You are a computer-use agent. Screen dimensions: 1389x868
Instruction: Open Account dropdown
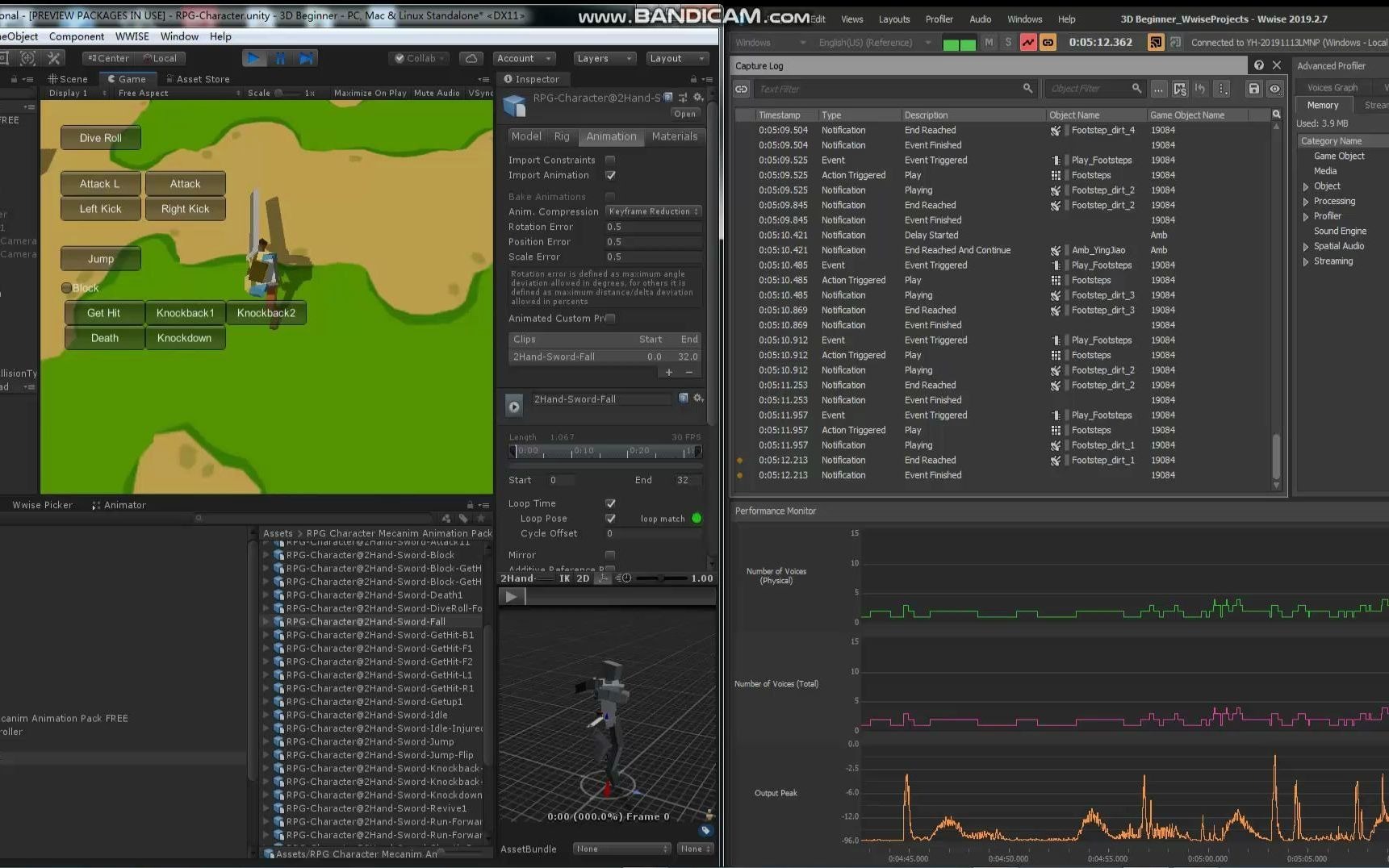coord(524,58)
